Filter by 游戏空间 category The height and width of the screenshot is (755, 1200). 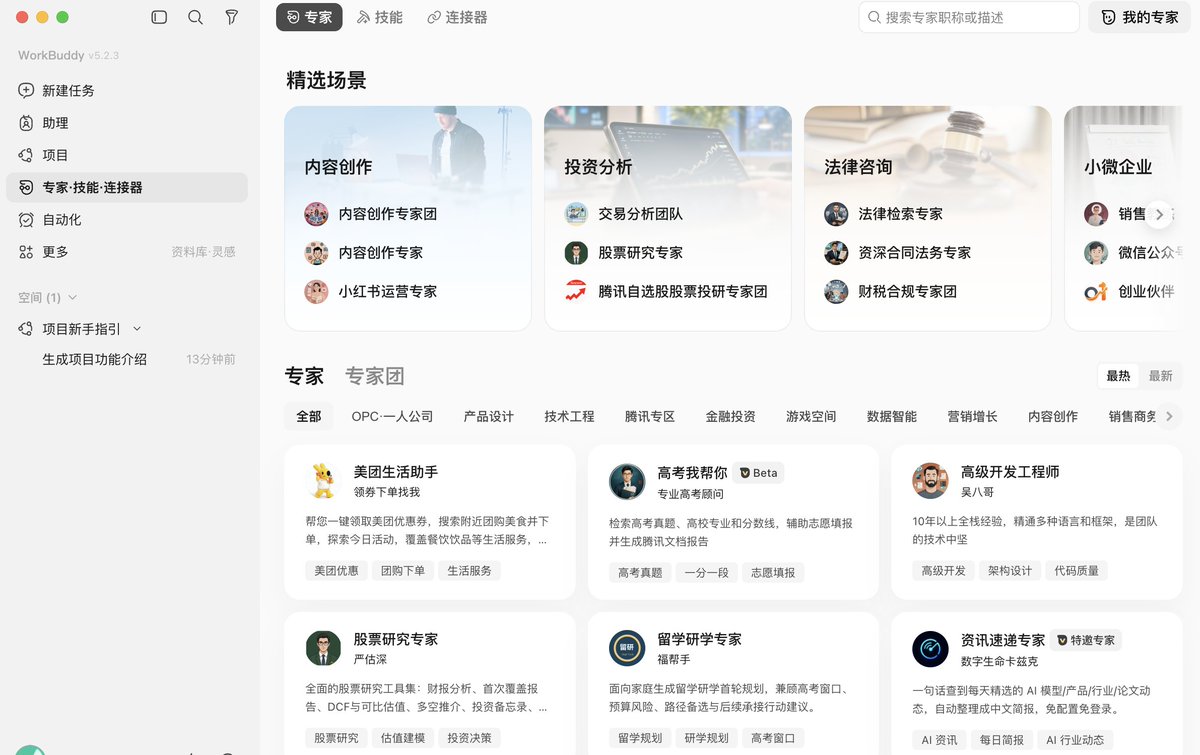coord(811,416)
